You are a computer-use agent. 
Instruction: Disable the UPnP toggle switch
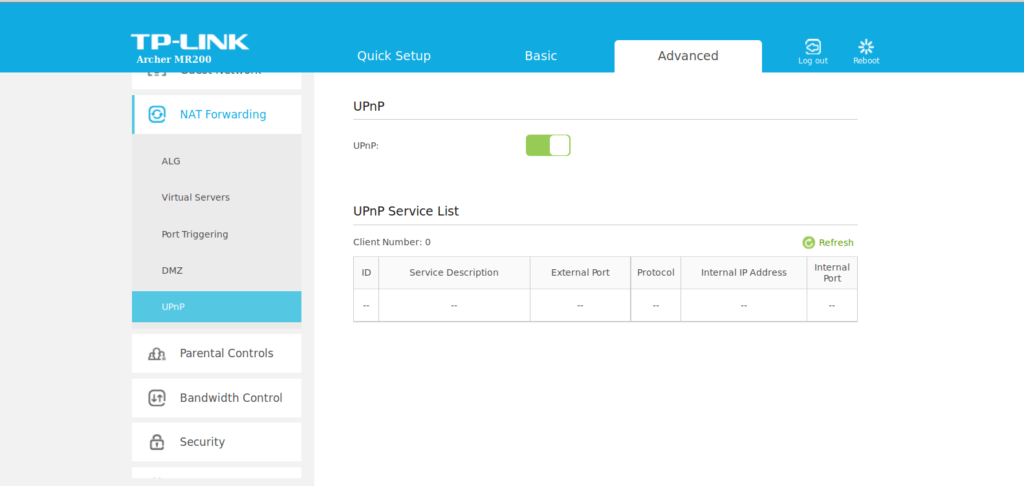(548, 146)
